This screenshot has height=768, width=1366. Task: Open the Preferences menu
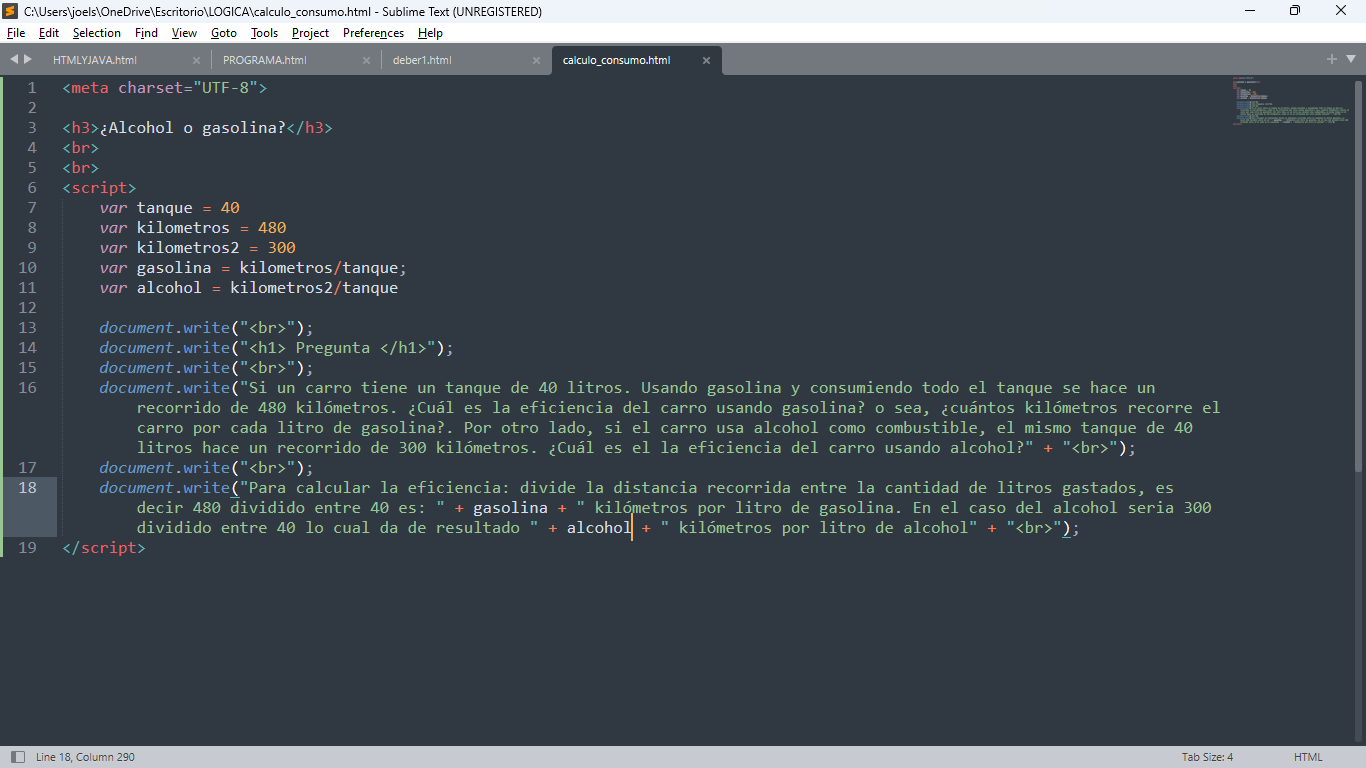[x=373, y=33]
